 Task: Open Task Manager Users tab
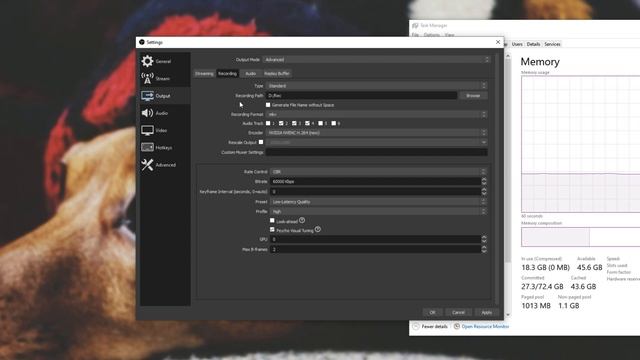tap(517, 44)
